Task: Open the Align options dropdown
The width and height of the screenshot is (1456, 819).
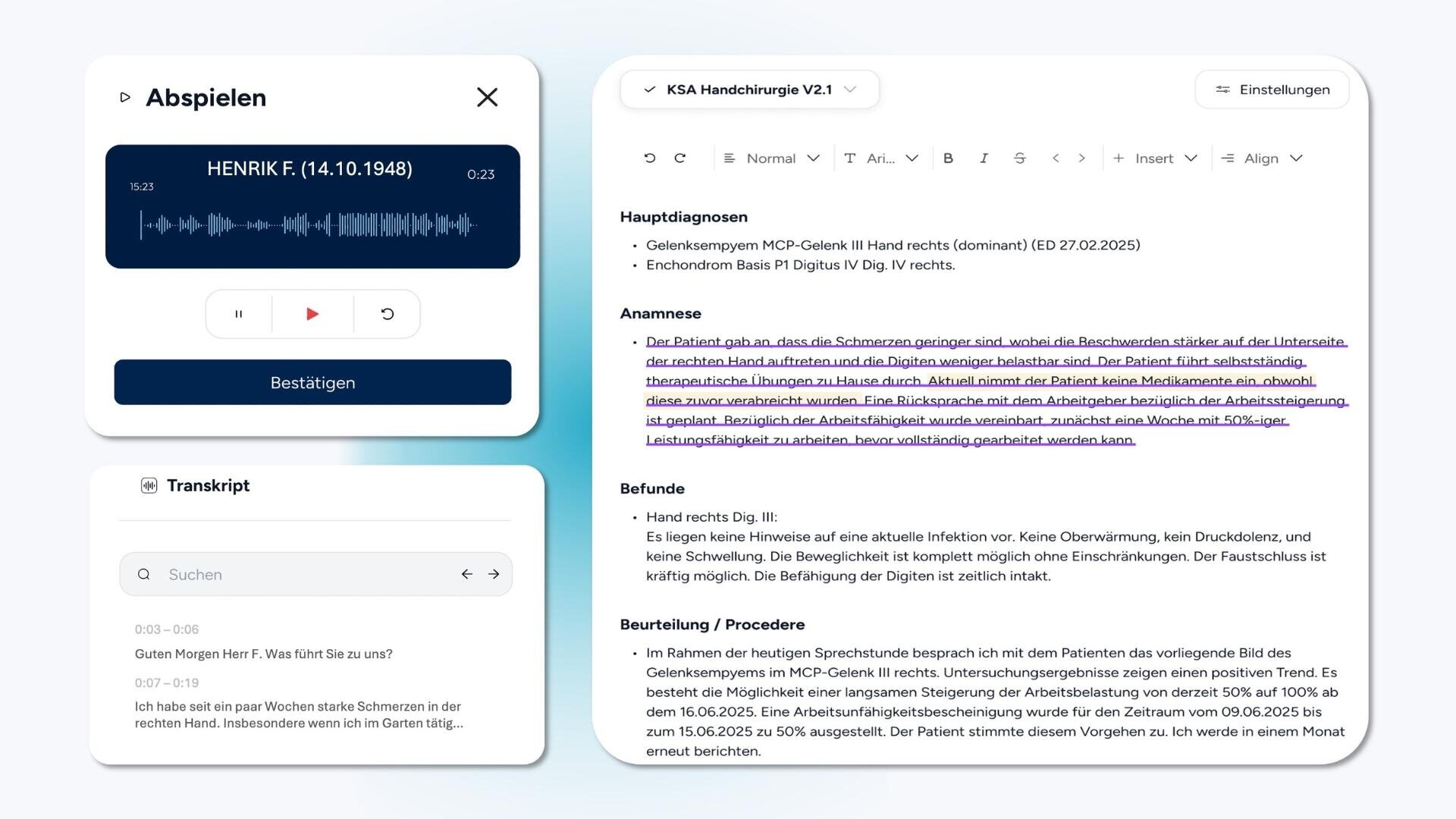Action: click(x=1261, y=158)
